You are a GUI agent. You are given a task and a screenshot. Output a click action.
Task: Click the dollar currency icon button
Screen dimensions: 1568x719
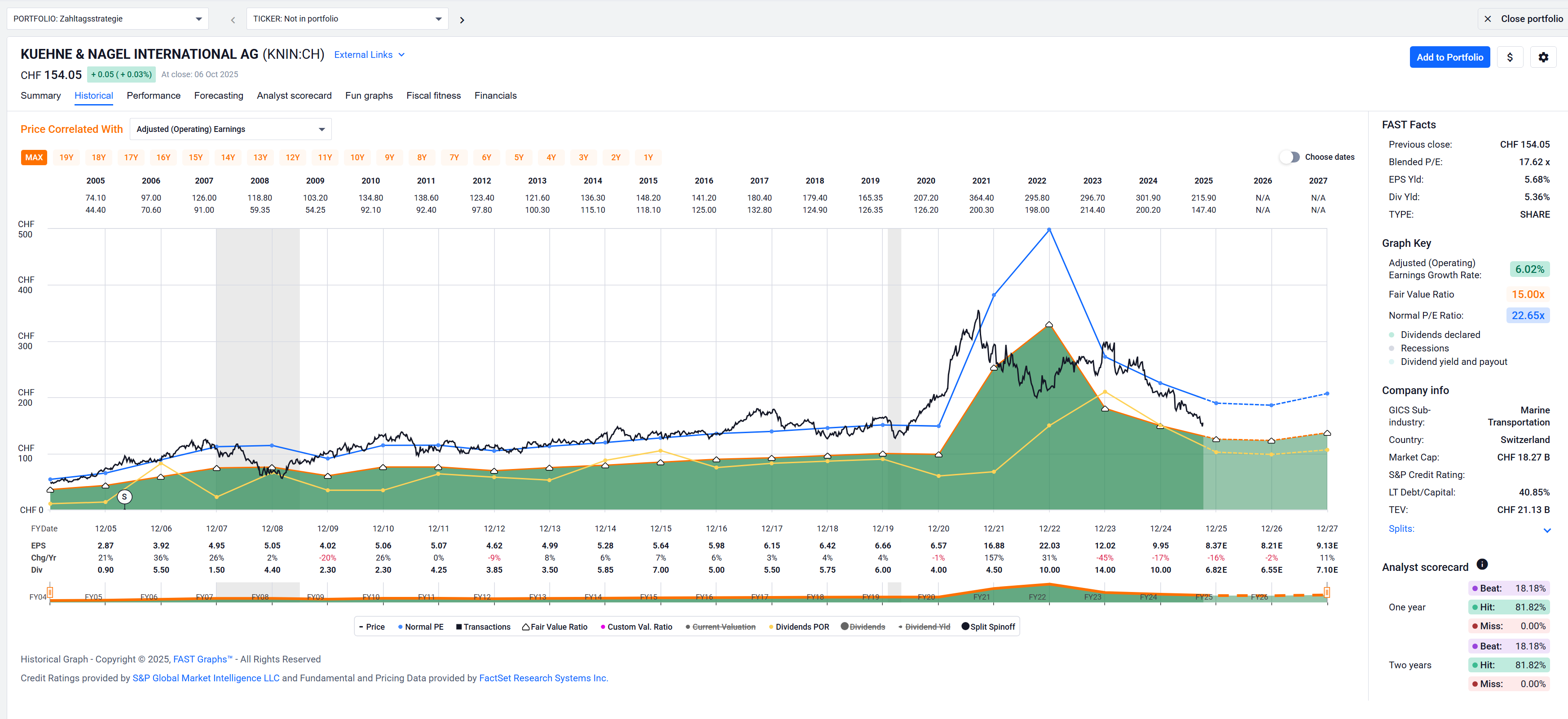click(x=1509, y=57)
